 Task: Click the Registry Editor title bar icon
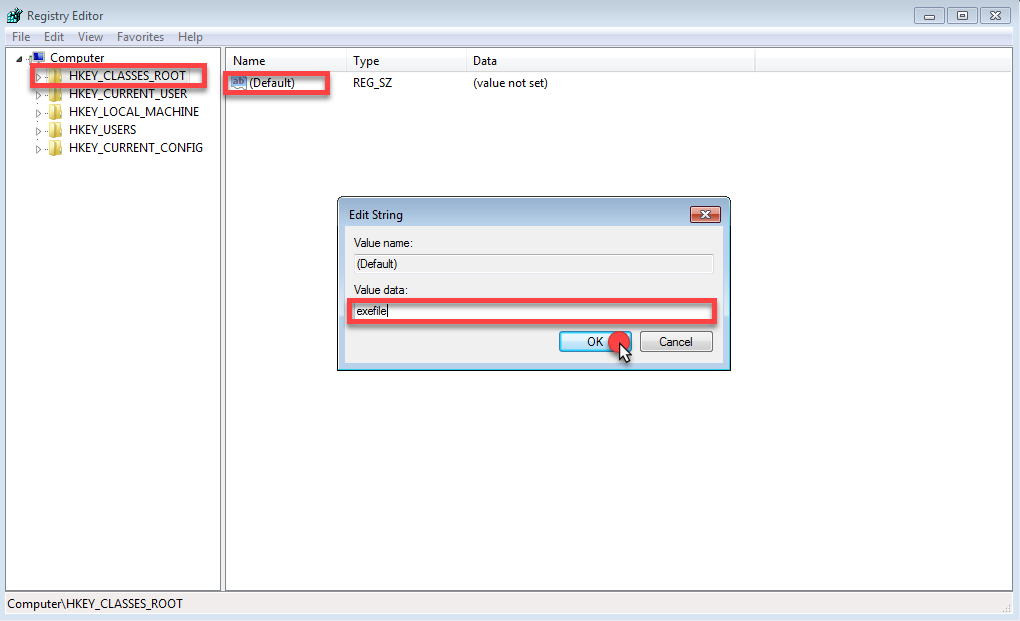pos(14,16)
